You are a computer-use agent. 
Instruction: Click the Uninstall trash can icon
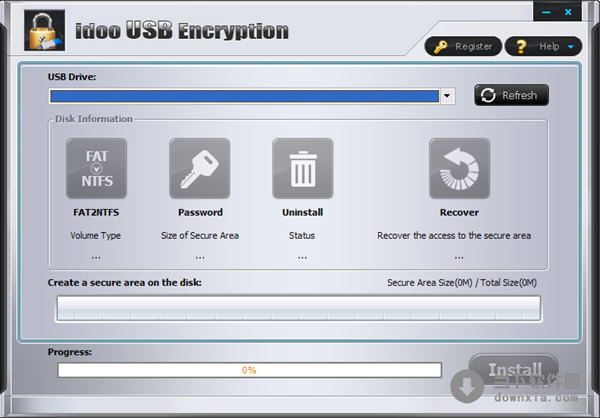(303, 168)
